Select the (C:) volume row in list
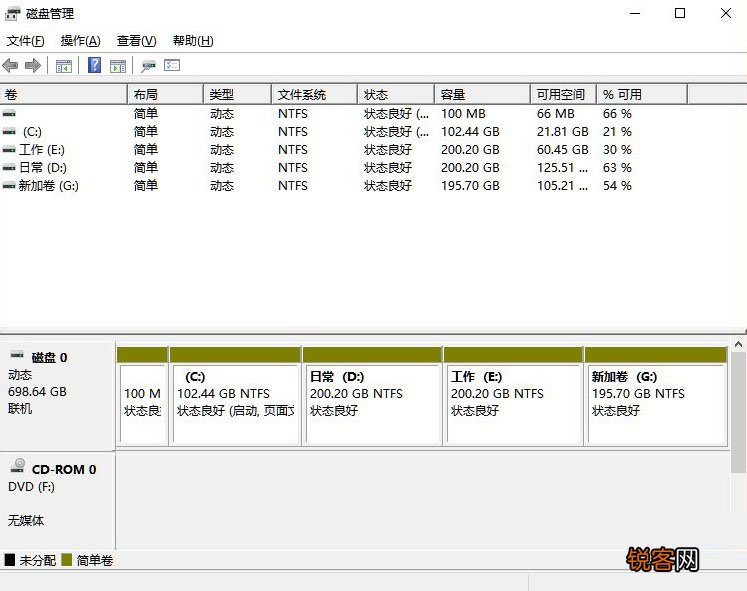Screen dimensions: 747x591 coord(343,132)
